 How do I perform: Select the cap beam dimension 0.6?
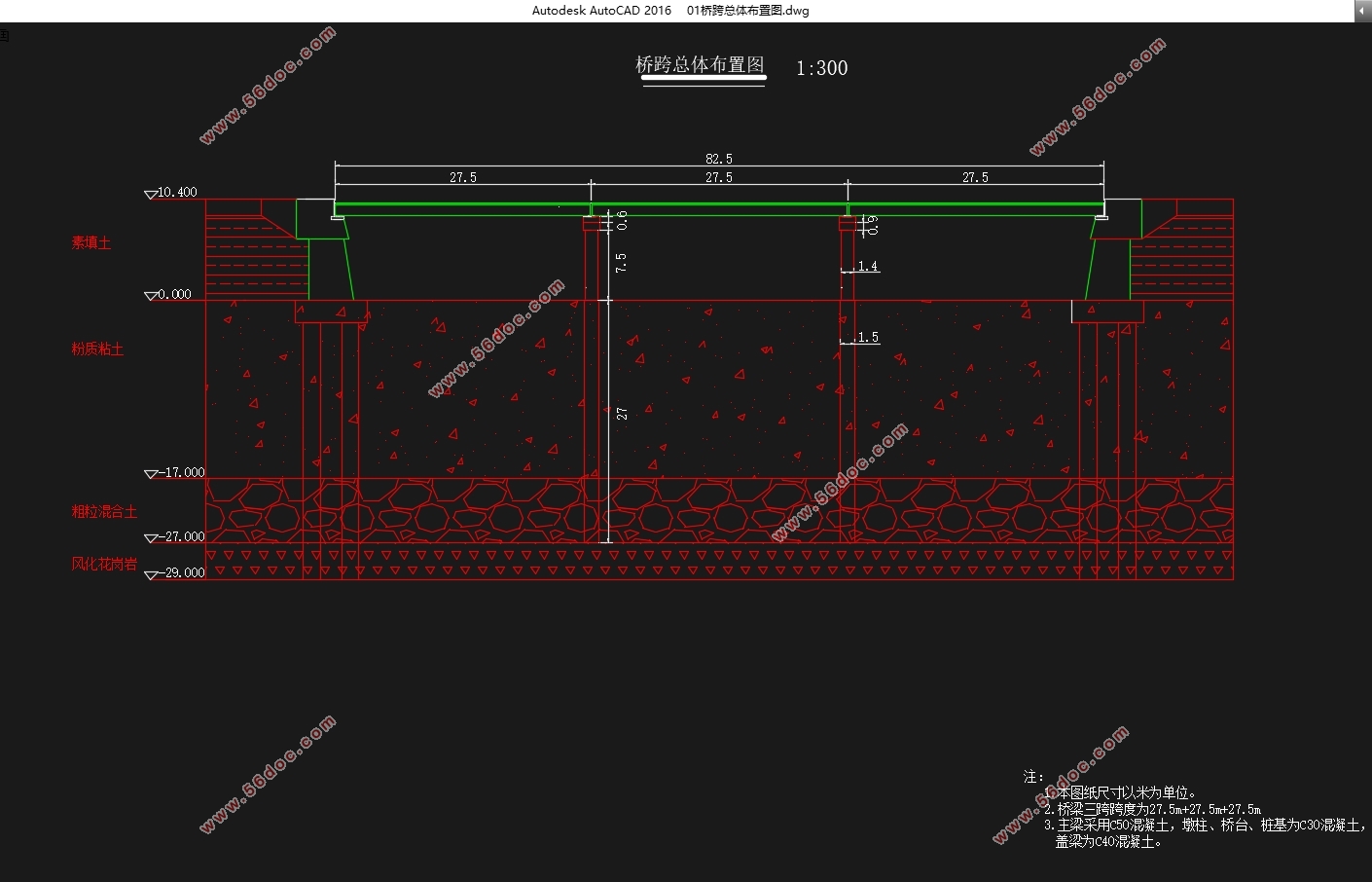[622, 220]
